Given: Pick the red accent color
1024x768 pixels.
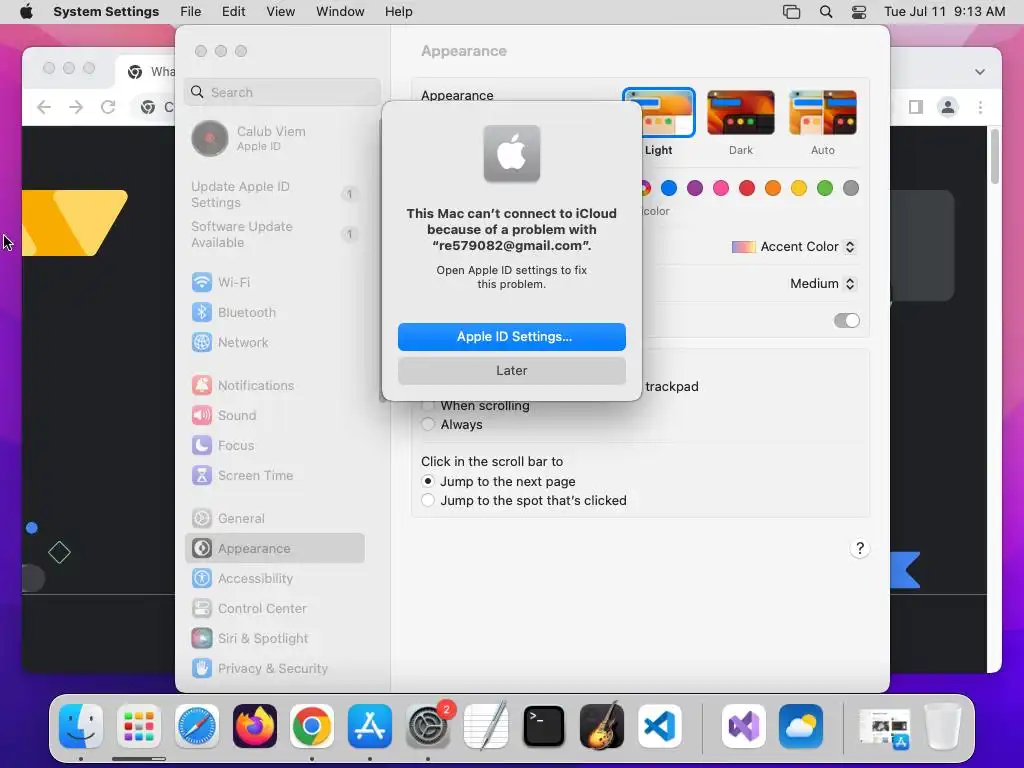Looking at the screenshot, I should pos(746,188).
